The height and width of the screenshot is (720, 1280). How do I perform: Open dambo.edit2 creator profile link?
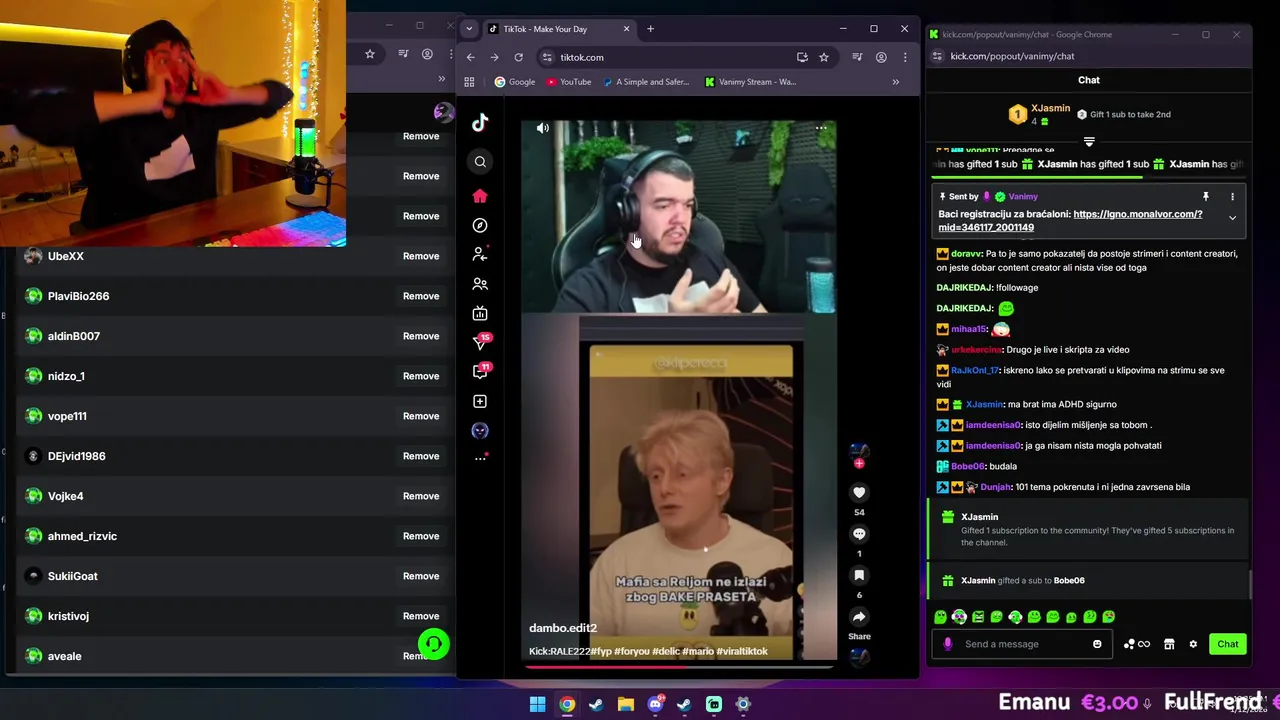pyautogui.click(x=563, y=628)
